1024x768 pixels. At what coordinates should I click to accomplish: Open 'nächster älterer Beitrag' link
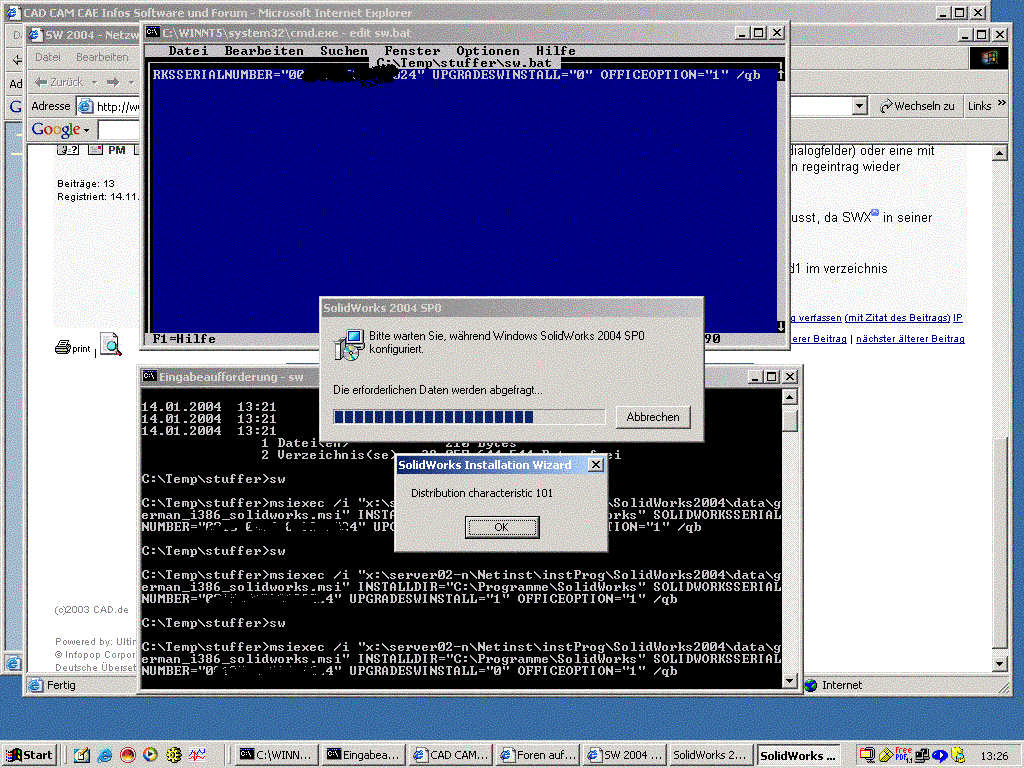[x=910, y=339]
